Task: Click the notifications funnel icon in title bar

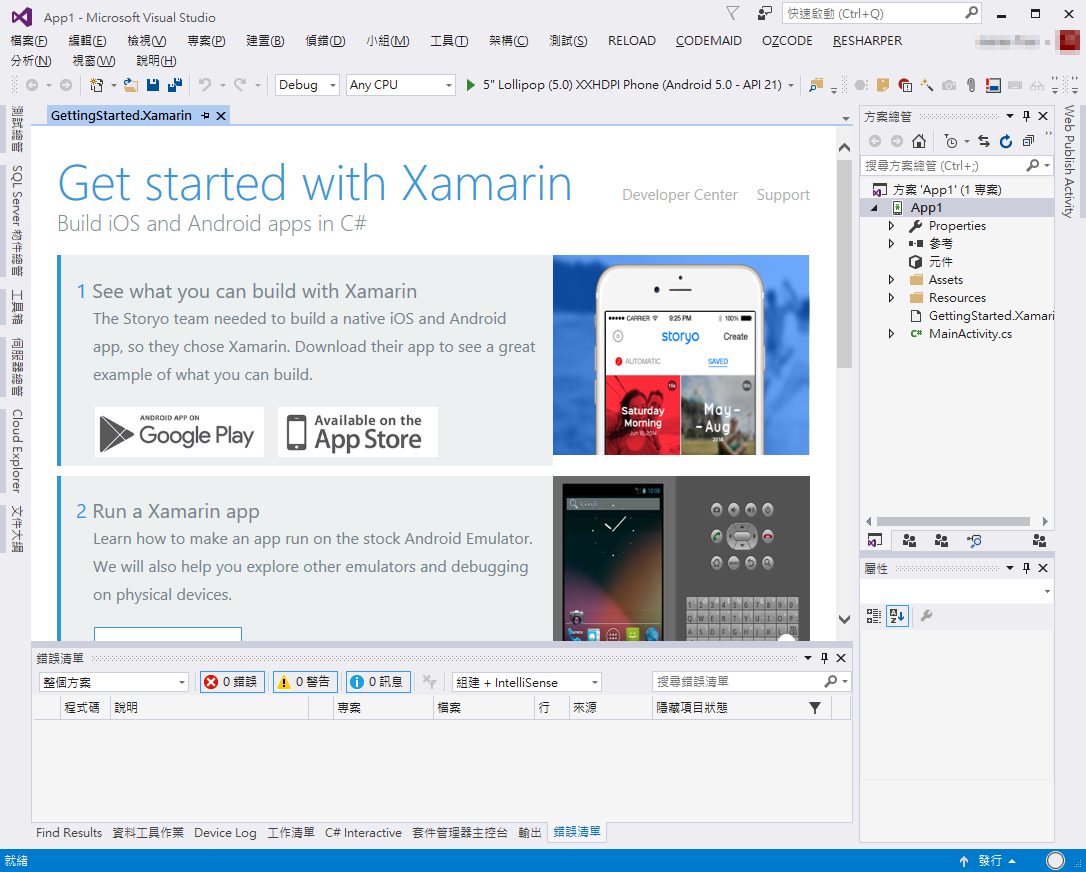Action: 732,13
